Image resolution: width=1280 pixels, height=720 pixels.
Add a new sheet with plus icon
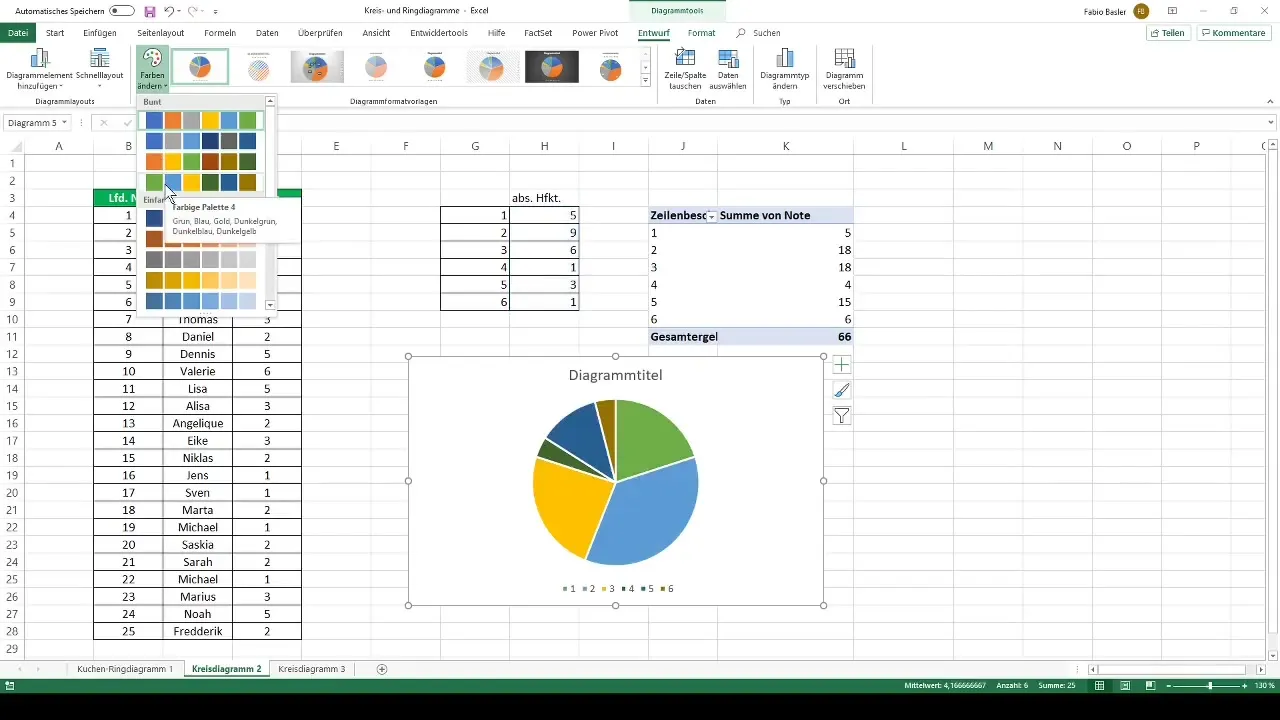pyautogui.click(x=381, y=668)
